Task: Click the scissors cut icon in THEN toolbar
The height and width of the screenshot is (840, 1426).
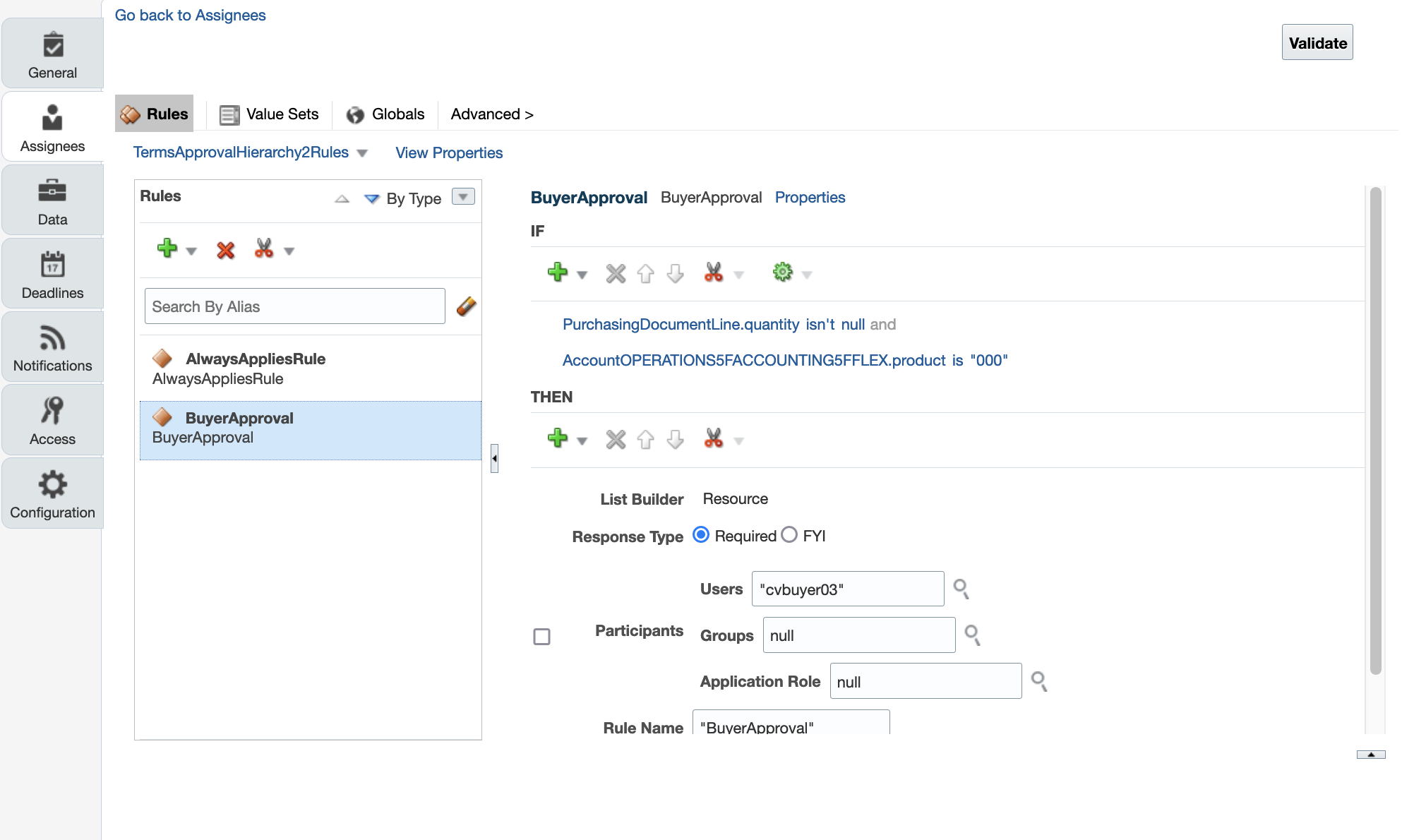Action: (714, 439)
